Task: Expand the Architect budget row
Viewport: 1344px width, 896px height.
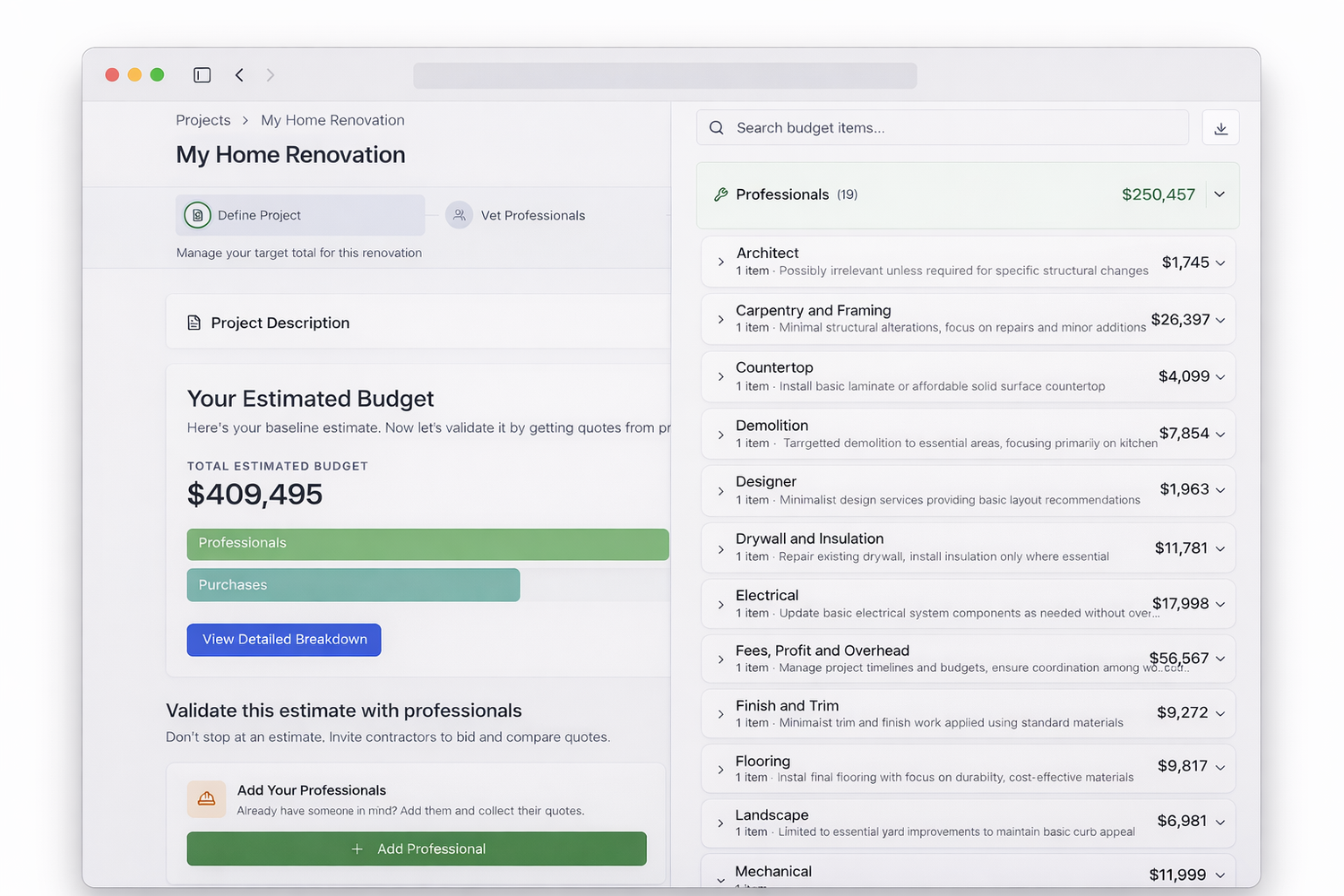Action: tap(969, 262)
